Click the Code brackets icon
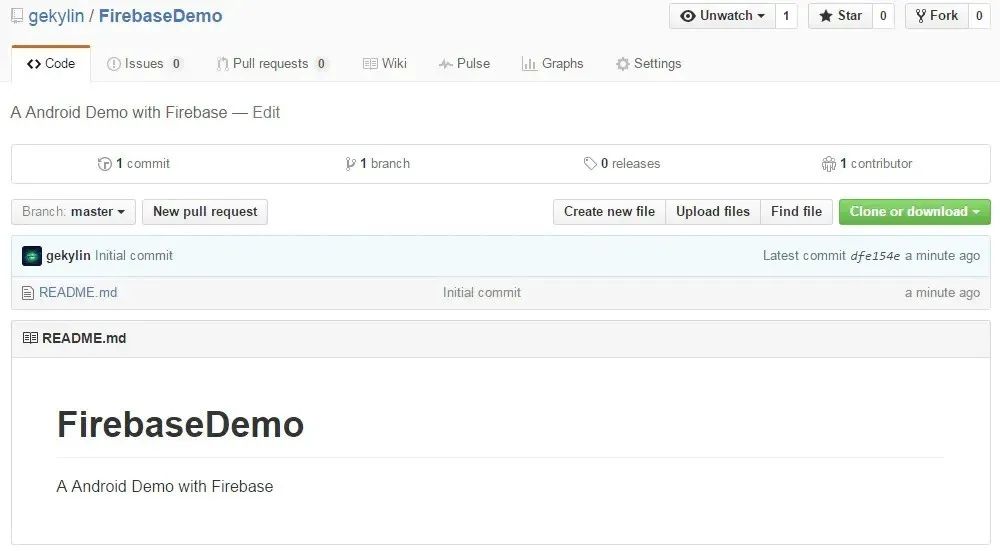1000x551 pixels. [x=34, y=64]
